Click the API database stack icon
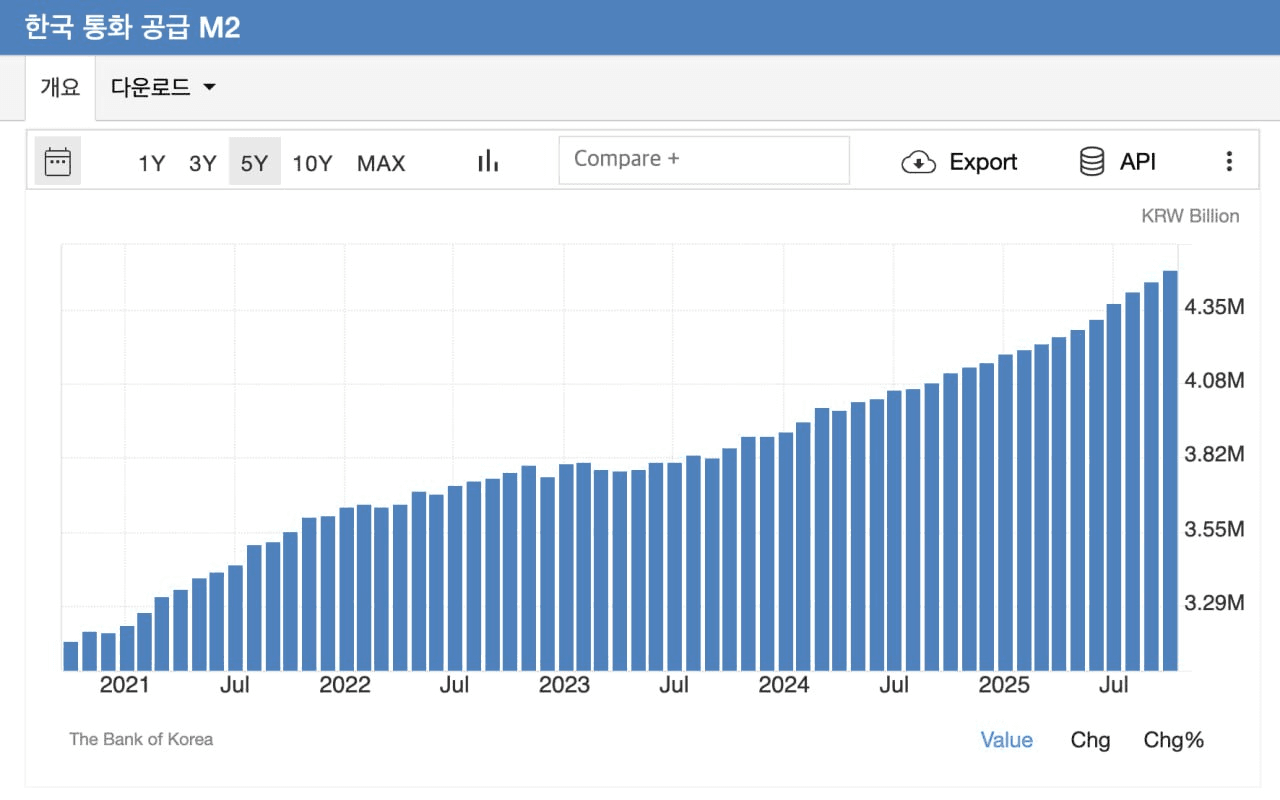The width and height of the screenshot is (1280, 800). click(1092, 162)
